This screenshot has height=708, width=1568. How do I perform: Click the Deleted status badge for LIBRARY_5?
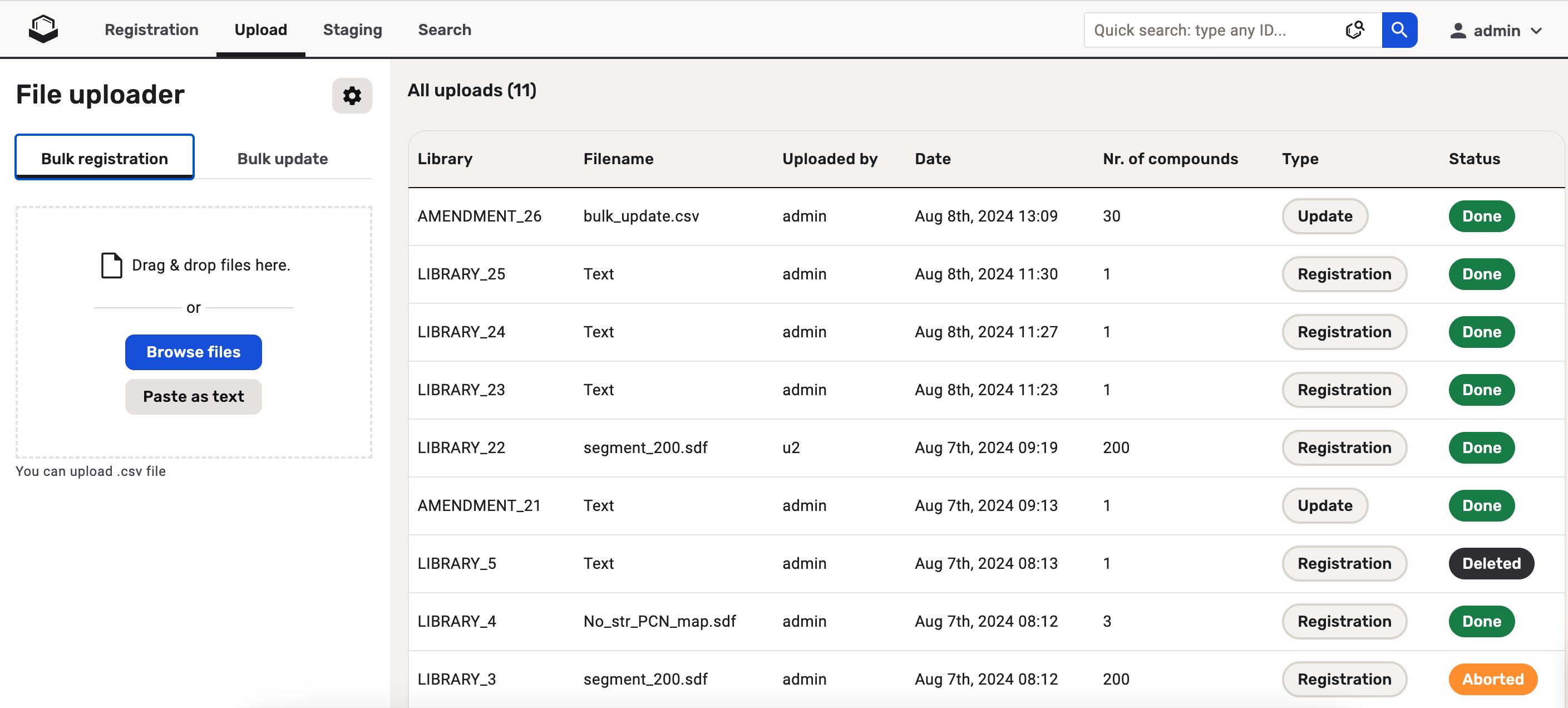1491,563
